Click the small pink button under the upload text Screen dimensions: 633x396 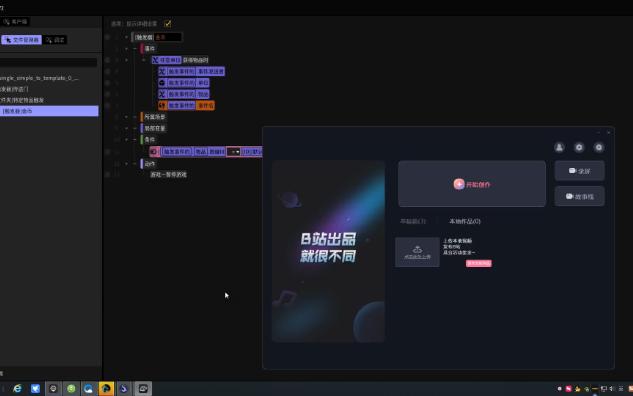(479, 263)
